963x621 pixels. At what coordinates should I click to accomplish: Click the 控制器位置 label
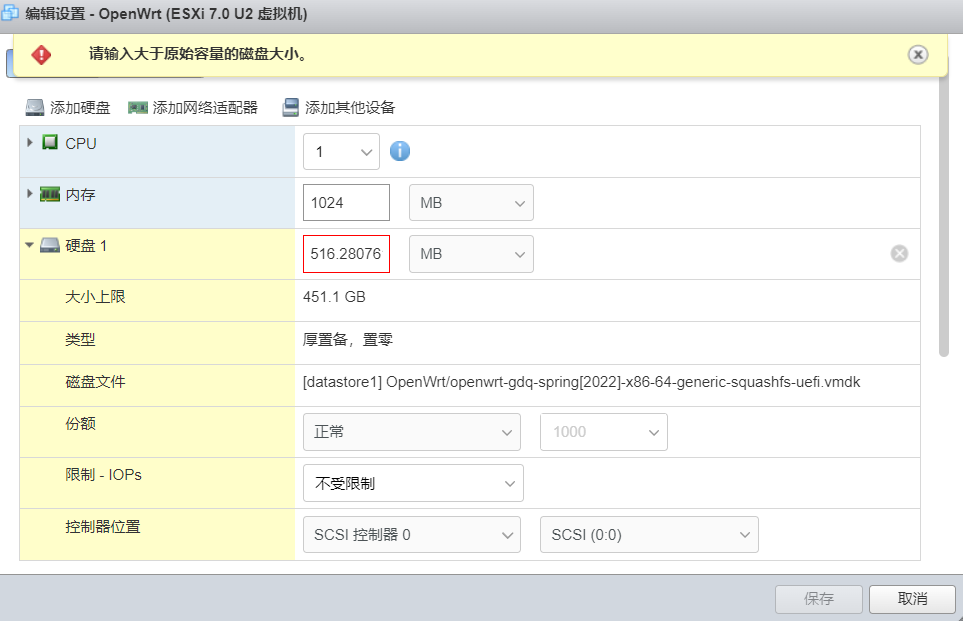tap(103, 526)
